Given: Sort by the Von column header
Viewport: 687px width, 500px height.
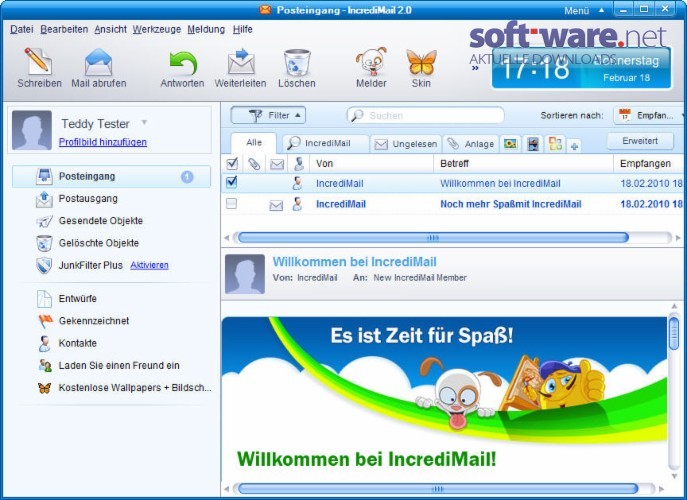Looking at the screenshot, I should (x=372, y=164).
